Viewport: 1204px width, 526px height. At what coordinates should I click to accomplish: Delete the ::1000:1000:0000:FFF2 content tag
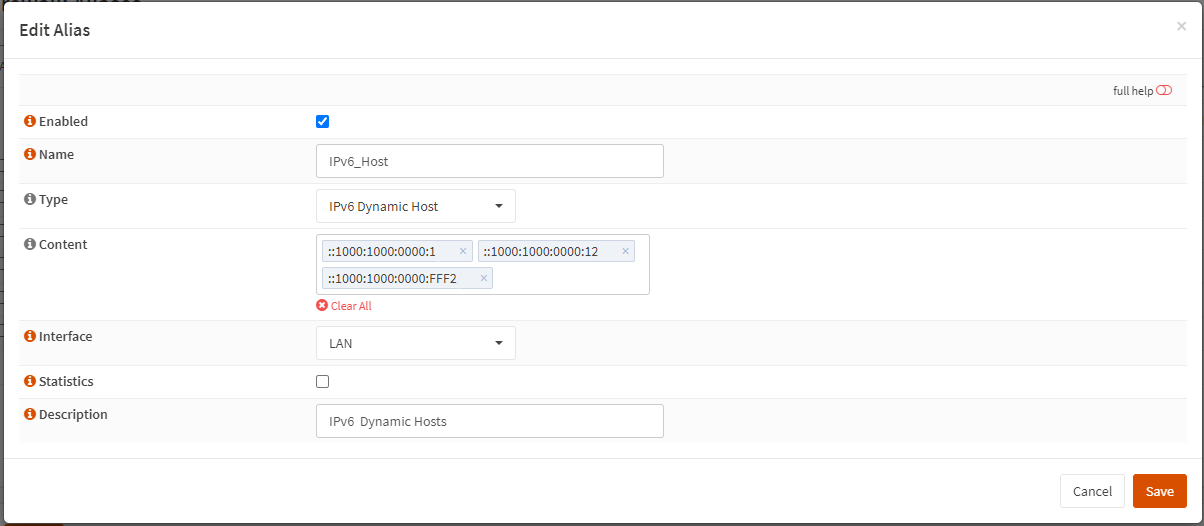484,278
